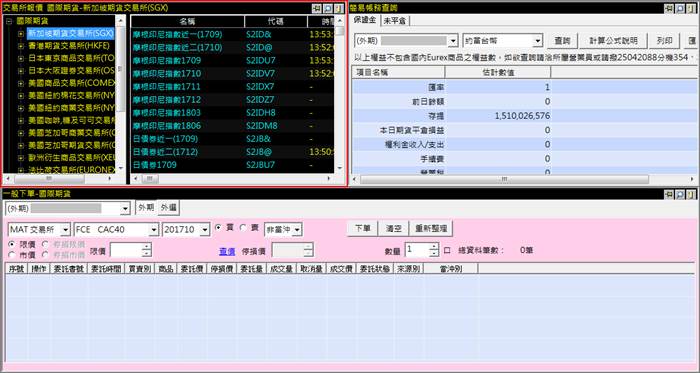700x373 pixels.
Task: Open the 201710 contract month dropdown
Action: (x=205, y=230)
